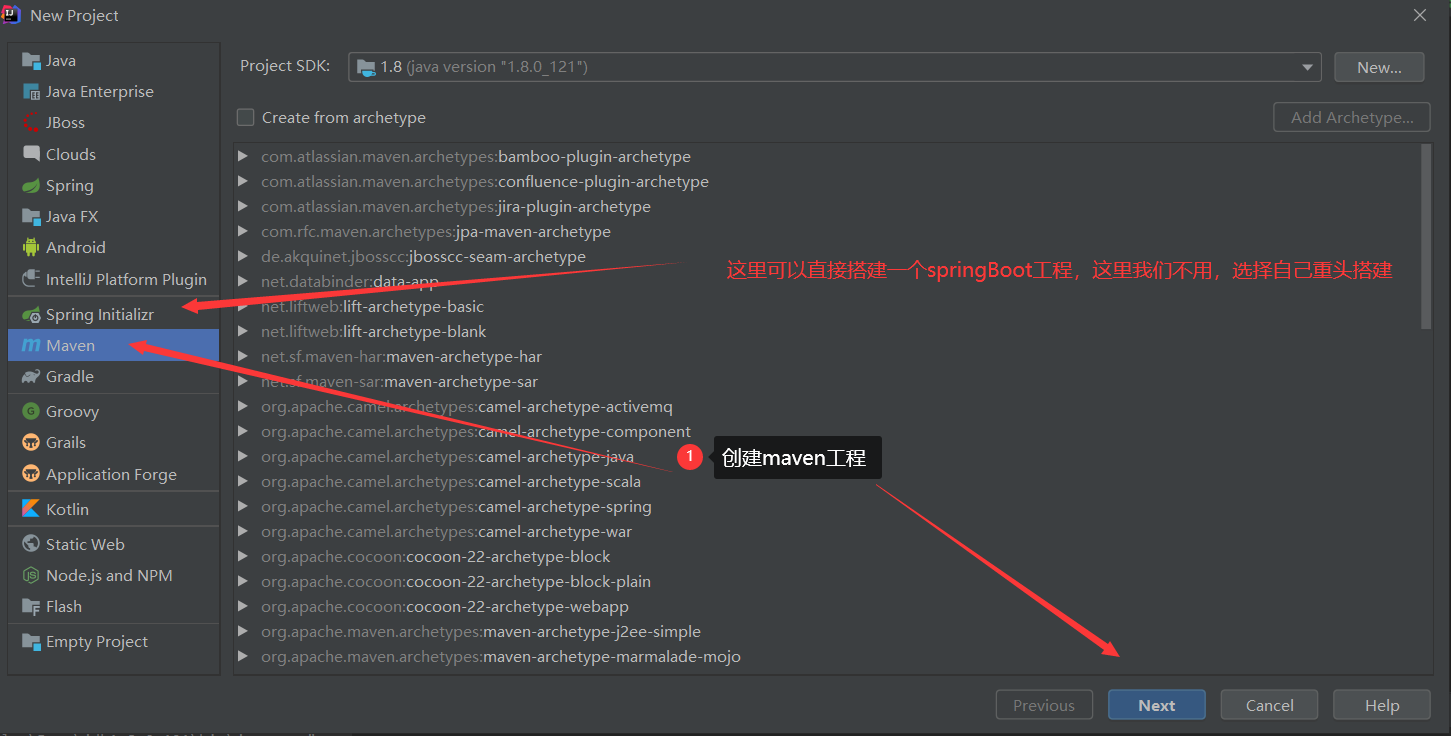Select the Kotlin icon
Image resolution: width=1451 pixels, height=736 pixels.
tap(31, 509)
